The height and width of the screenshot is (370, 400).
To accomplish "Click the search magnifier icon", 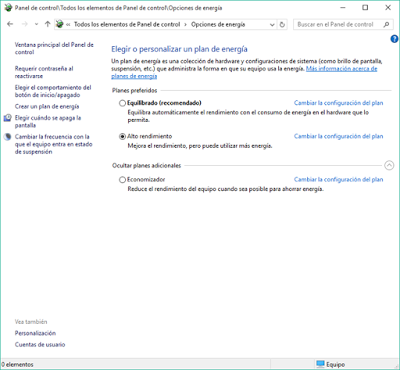I will point(386,24).
